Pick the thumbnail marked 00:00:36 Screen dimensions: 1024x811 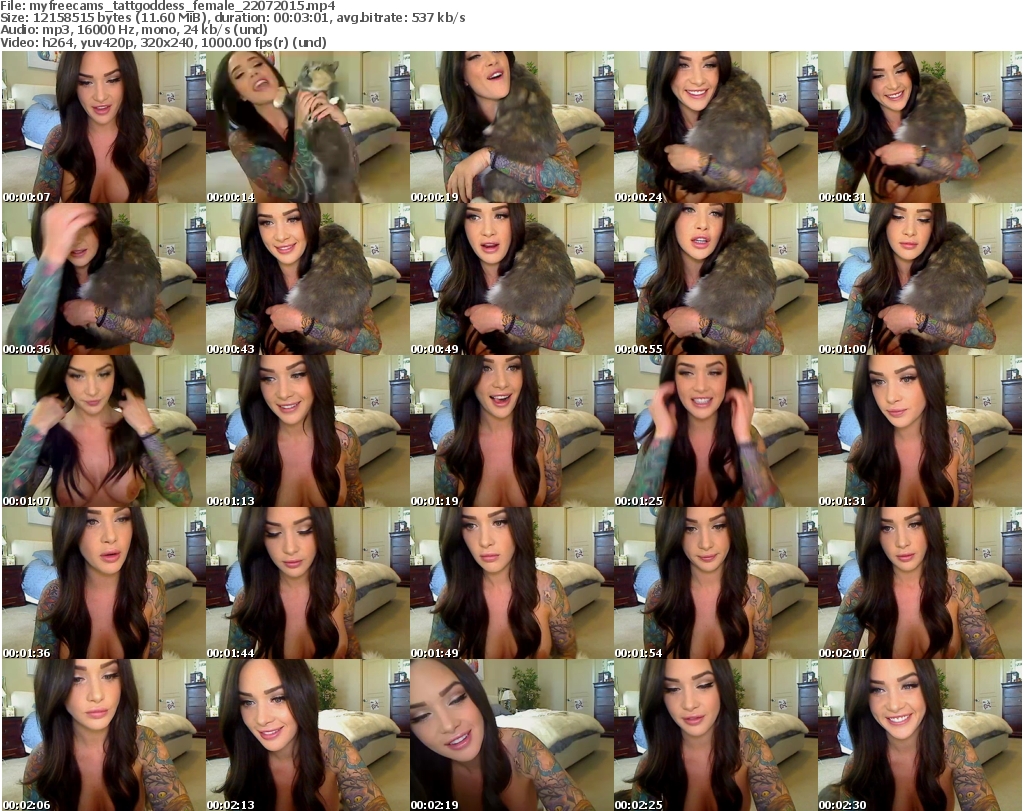pos(103,279)
